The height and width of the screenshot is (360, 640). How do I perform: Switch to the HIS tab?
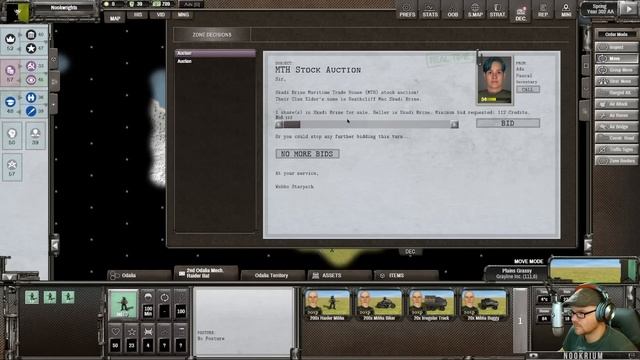(x=138, y=15)
